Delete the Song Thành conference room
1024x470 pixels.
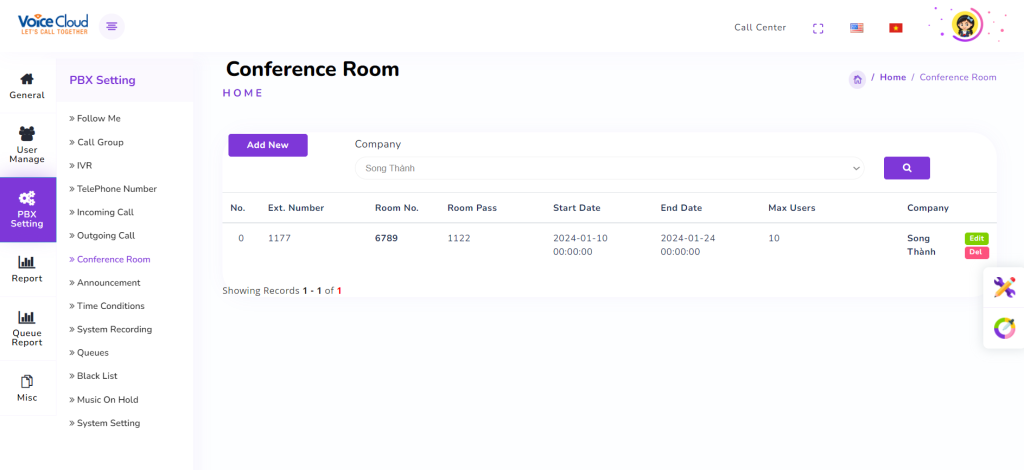click(976, 253)
